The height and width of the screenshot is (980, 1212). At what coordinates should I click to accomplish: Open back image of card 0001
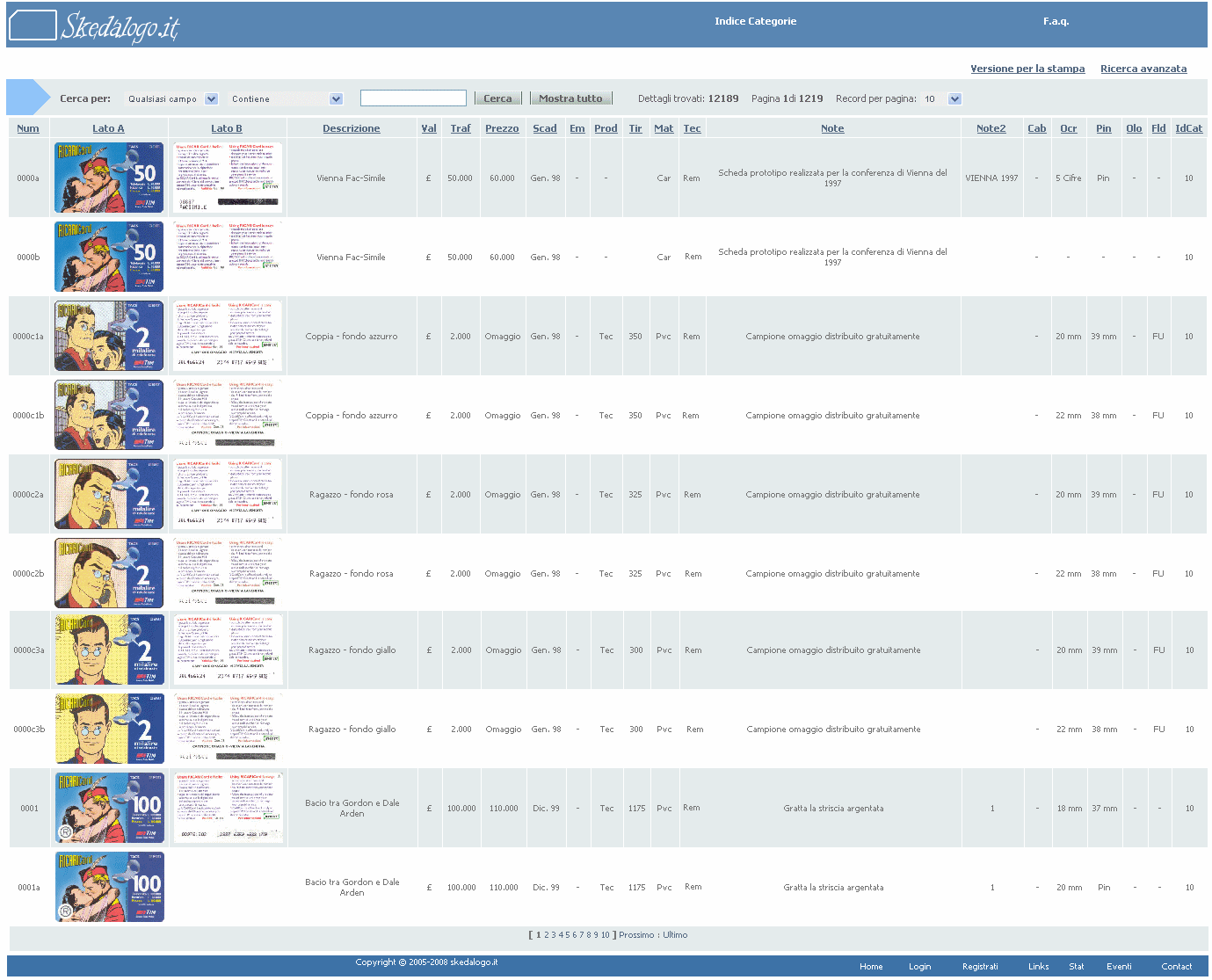coord(228,808)
